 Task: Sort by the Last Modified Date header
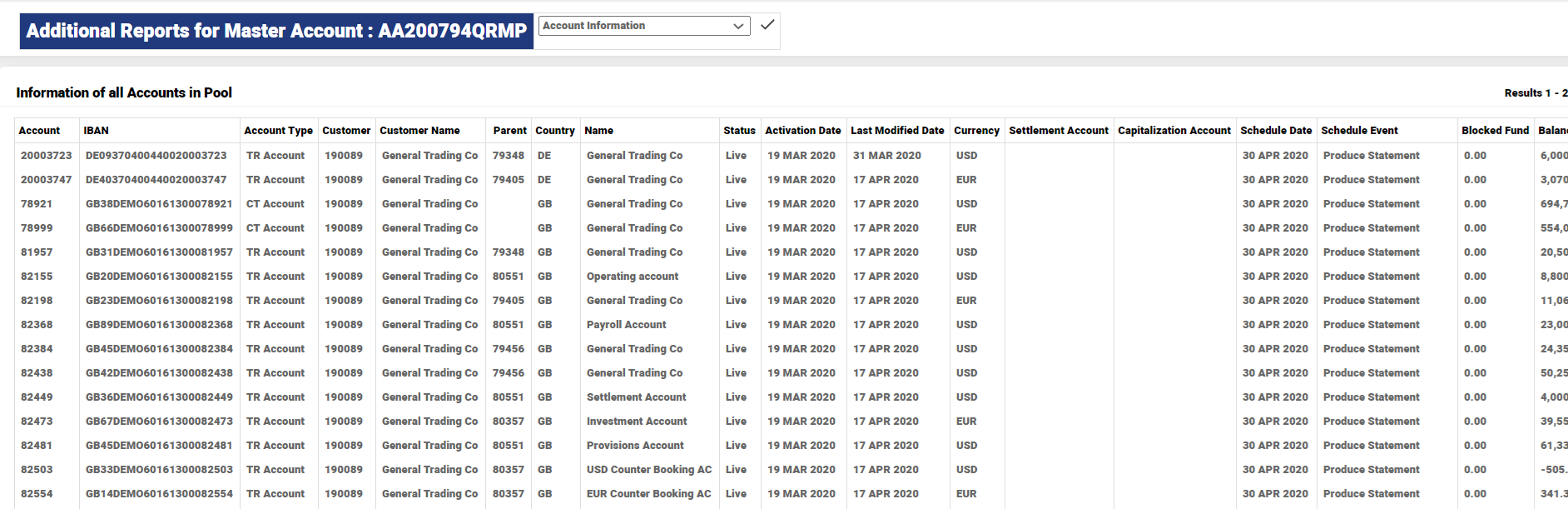896,131
